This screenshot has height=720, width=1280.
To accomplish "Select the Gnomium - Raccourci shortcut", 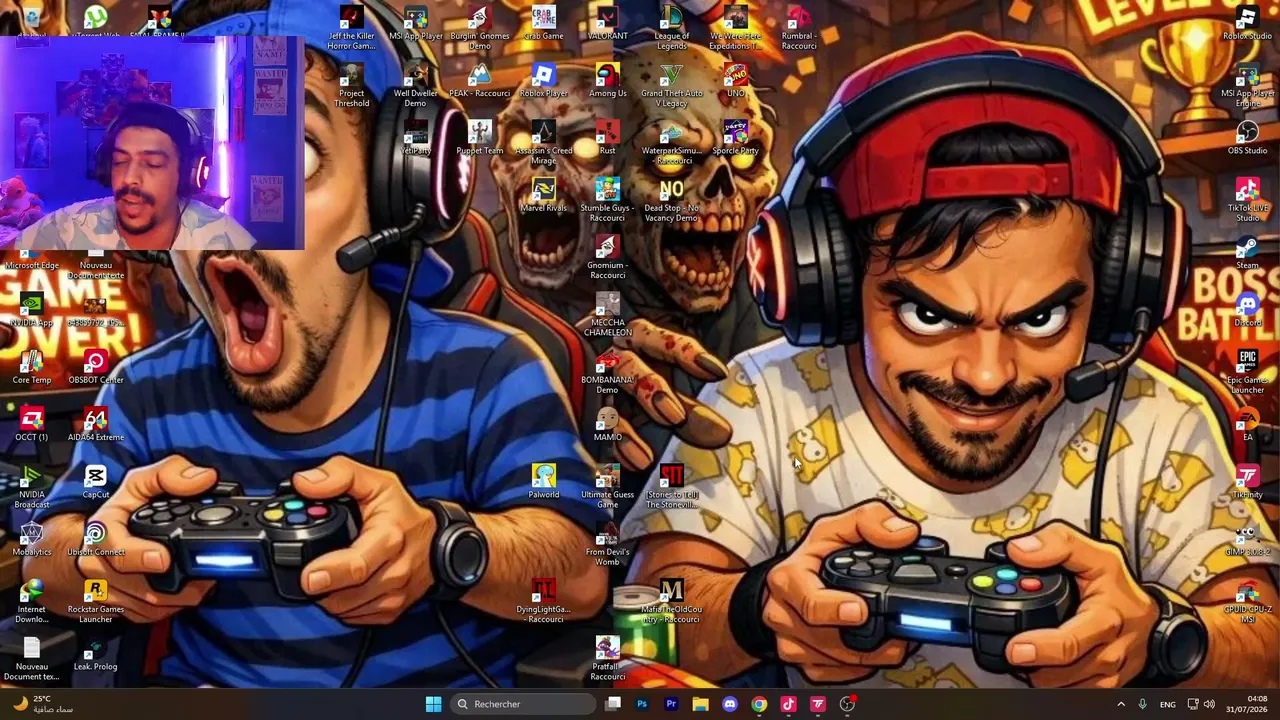I will [607, 258].
